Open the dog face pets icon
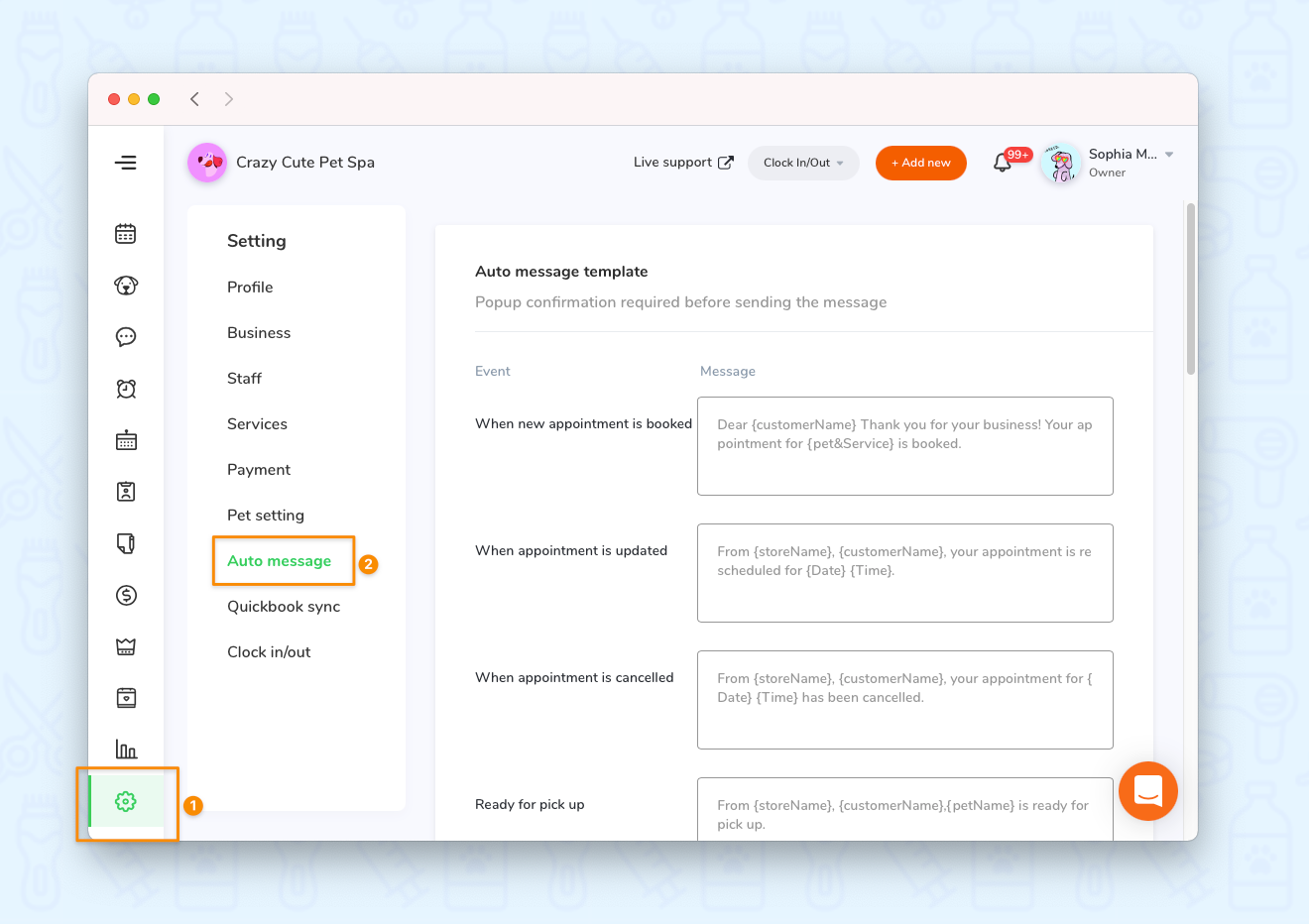This screenshot has height=924, width=1309. tap(126, 286)
